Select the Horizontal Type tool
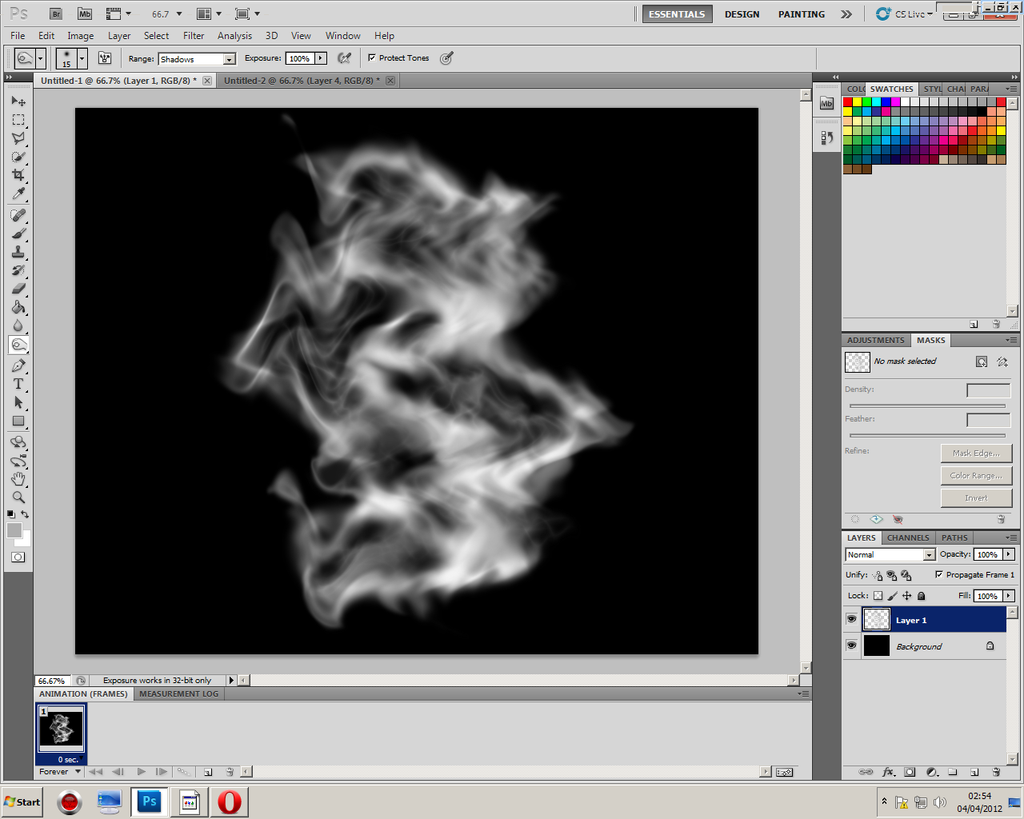 (x=18, y=384)
